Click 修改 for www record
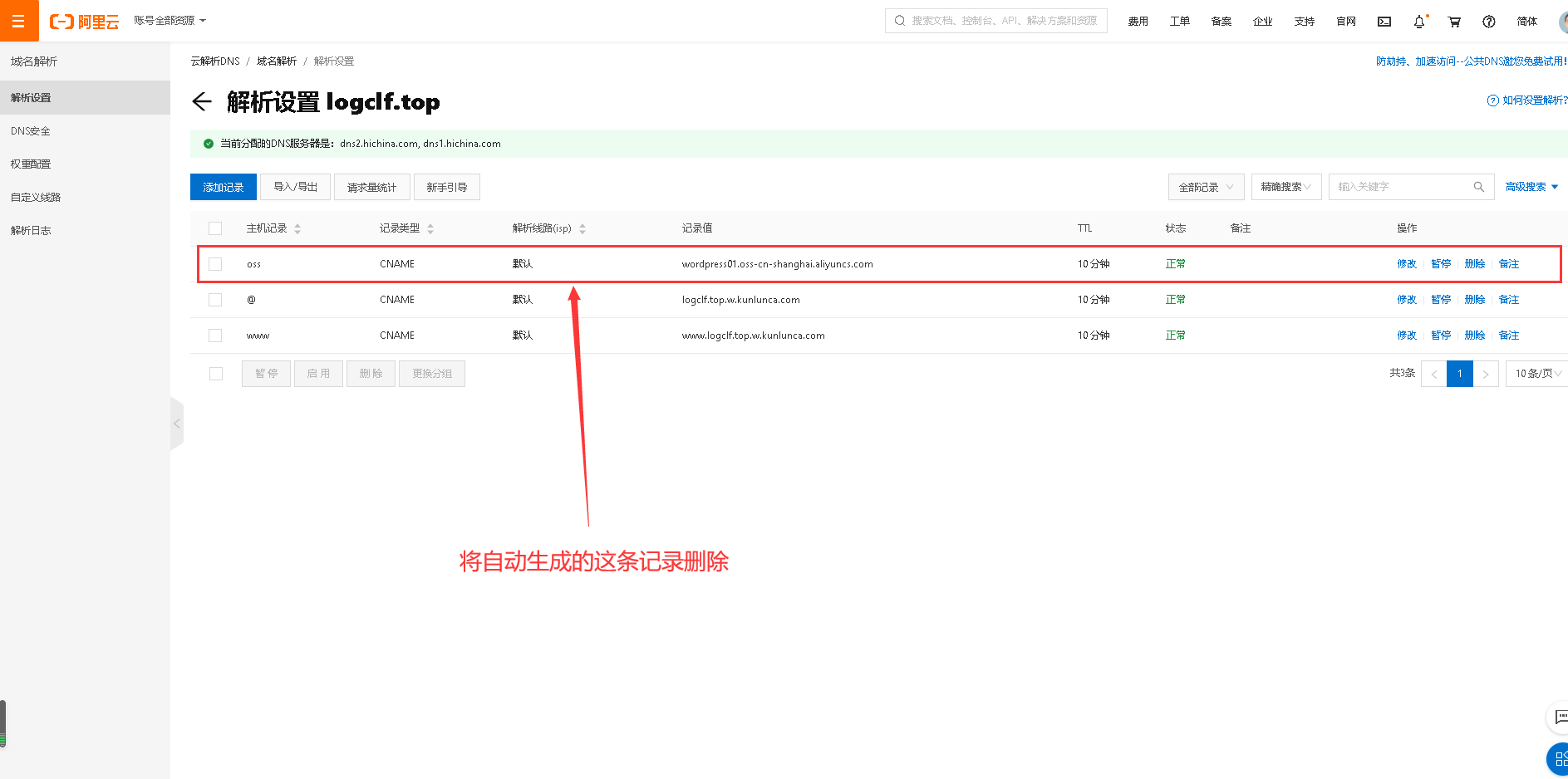Viewport: 1568px width, 779px height. 1407,336
